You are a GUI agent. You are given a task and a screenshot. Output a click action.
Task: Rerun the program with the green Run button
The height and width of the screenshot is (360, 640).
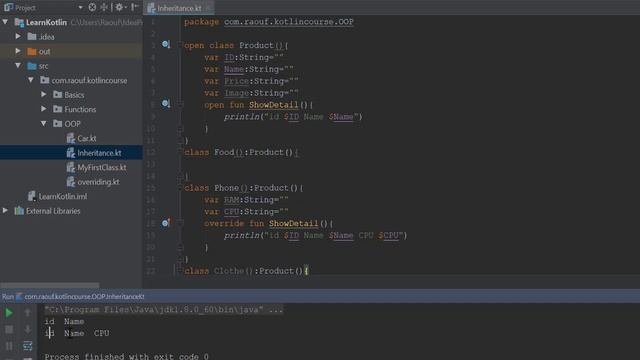tap(9, 313)
